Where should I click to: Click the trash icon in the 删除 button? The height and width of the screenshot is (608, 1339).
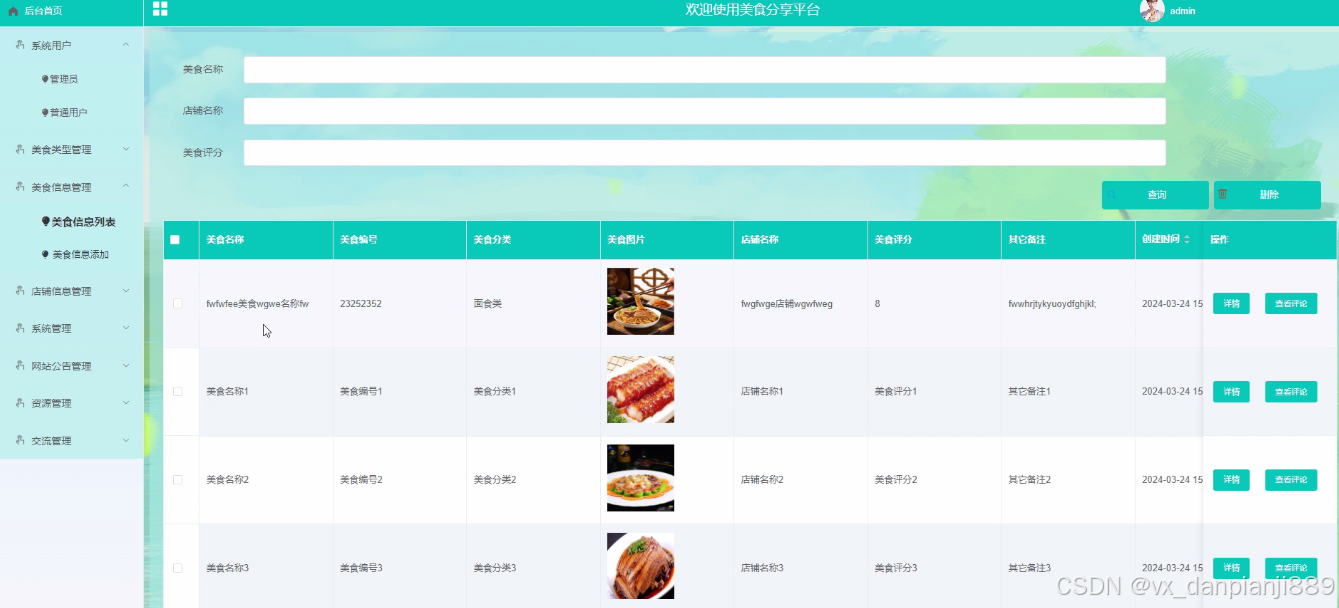[1222, 194]
